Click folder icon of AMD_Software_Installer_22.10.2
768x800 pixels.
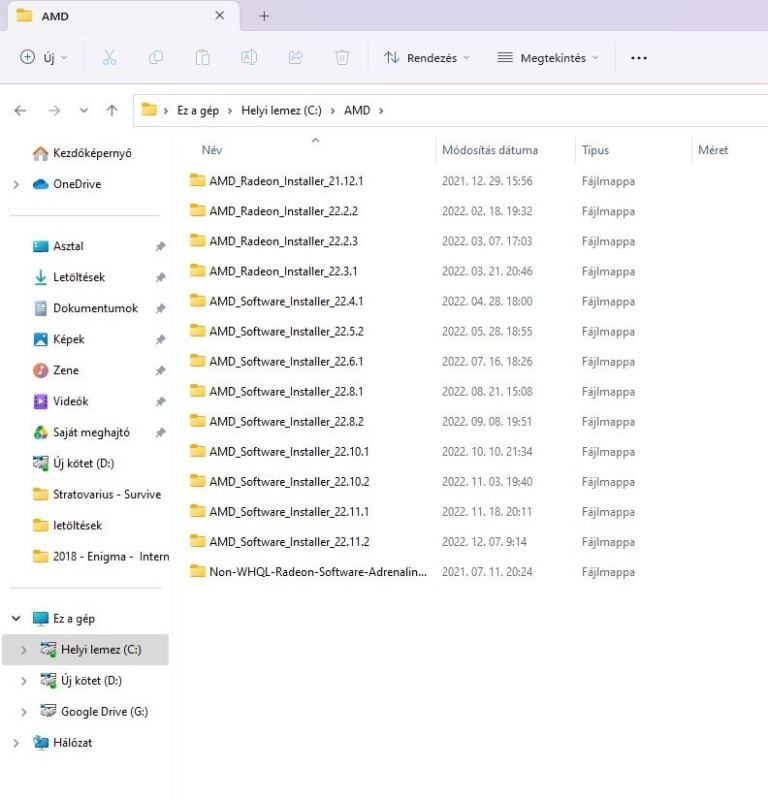click(x=197, y=481)
